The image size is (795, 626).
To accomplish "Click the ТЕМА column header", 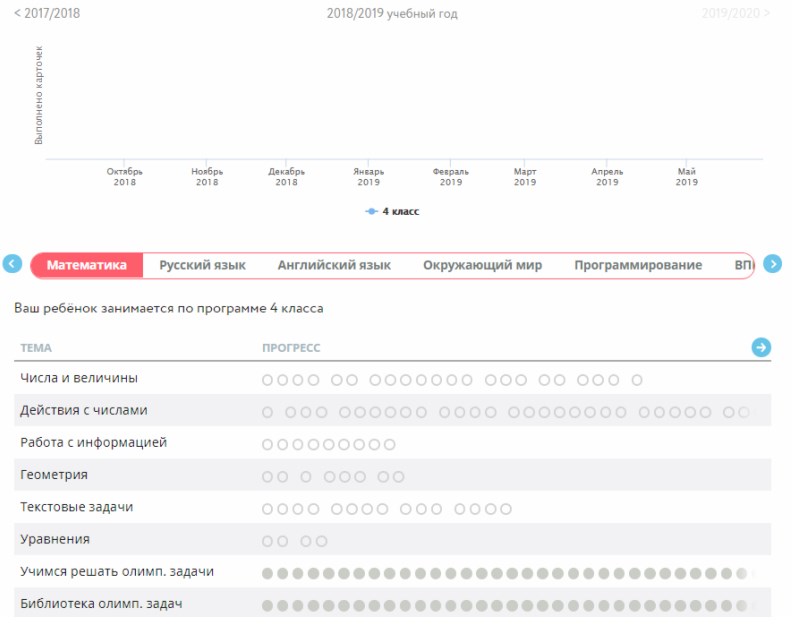I will tap(36, 348).
